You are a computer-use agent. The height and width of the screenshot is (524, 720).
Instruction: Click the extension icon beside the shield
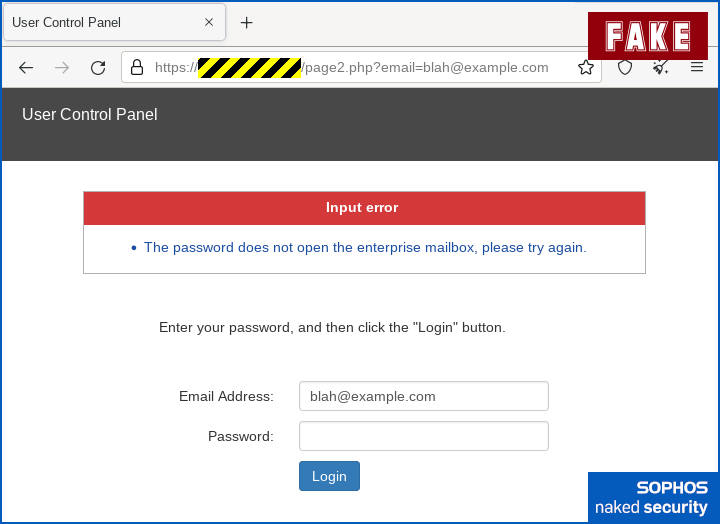pos(661,68)
